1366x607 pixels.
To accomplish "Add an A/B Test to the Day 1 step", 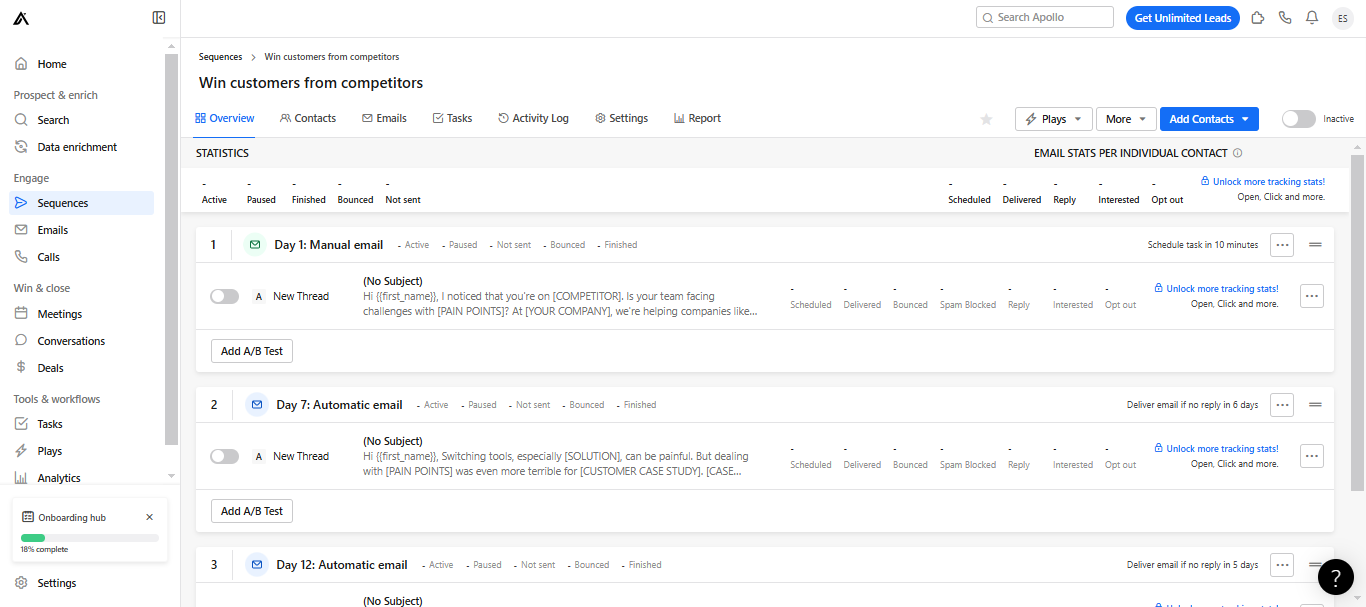I will pos(252,351).
